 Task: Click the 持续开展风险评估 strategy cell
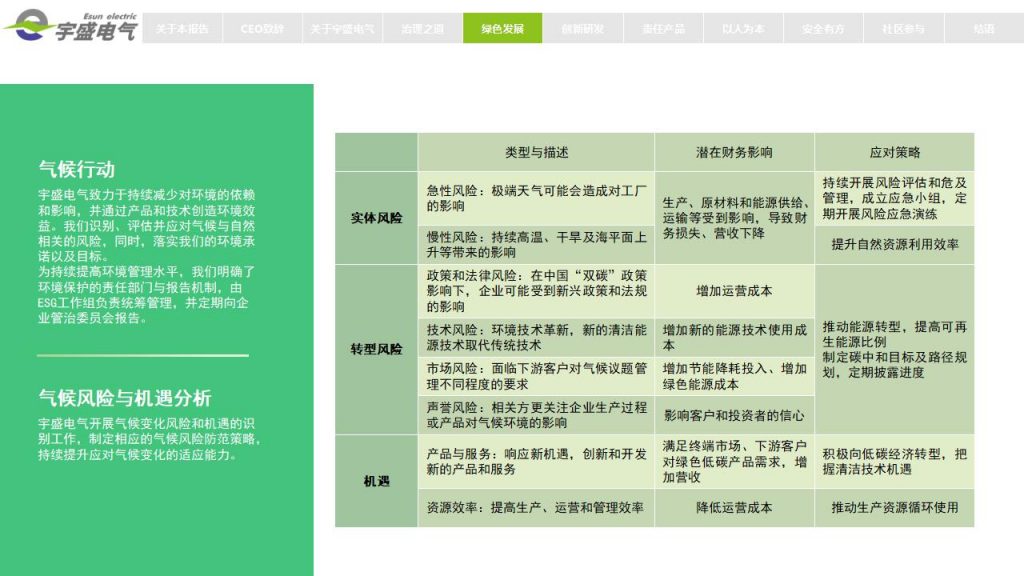895,199
